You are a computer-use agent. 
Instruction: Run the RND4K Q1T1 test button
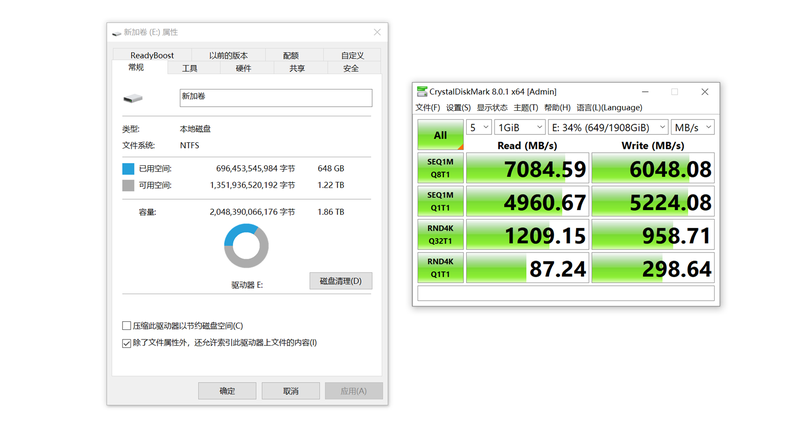tap(440, 267)
